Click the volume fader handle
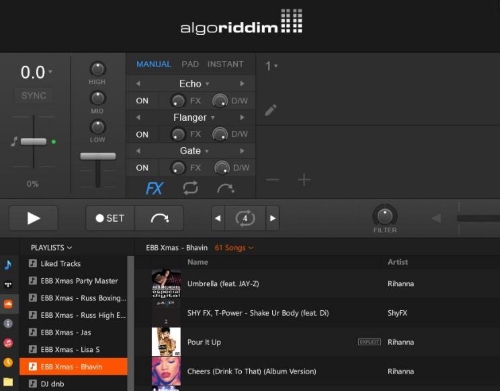Screen dimensions: 500x391 tap(98, 156)
